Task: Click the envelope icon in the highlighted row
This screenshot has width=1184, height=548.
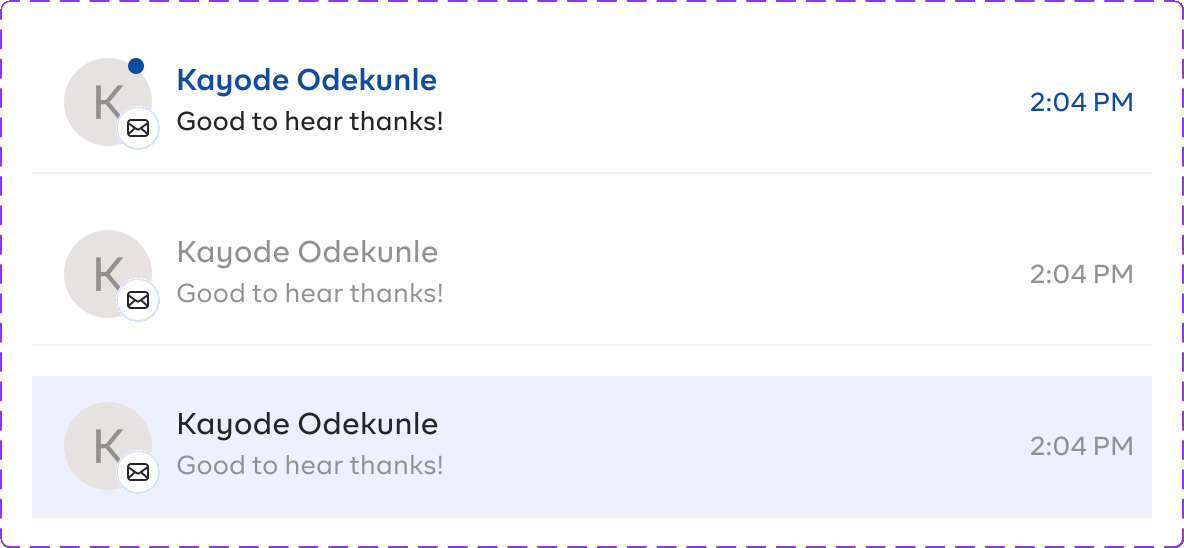Action: pos(138,472)
